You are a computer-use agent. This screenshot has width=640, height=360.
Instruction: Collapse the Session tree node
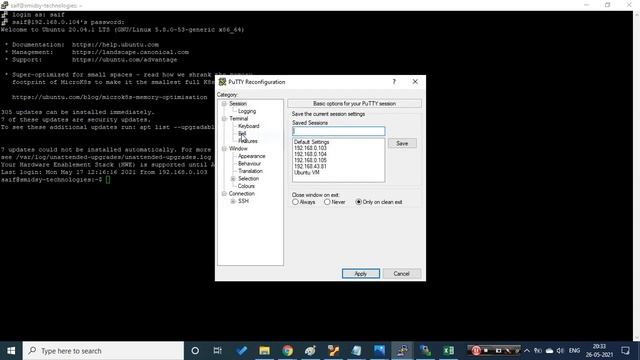pyautogui.click(x=224, y=104)
